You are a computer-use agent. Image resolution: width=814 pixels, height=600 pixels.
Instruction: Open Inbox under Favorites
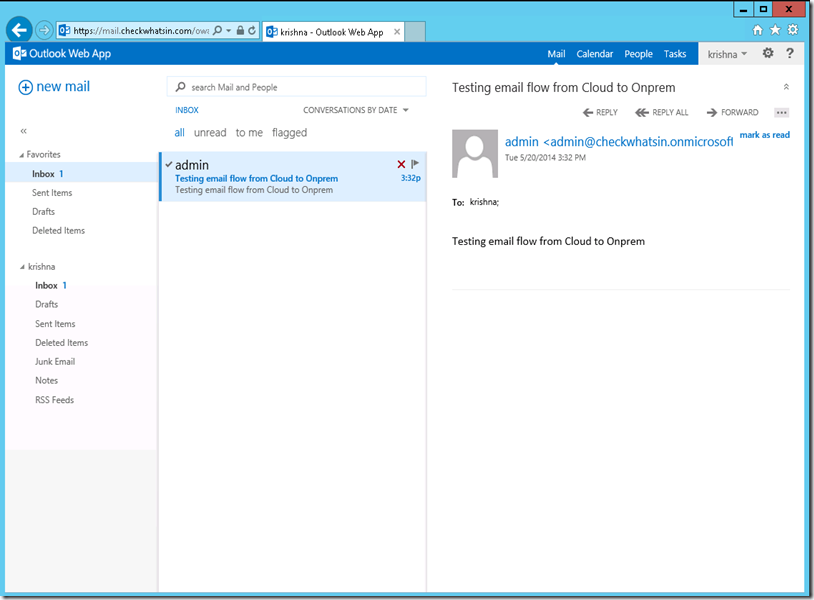[82, 174]
